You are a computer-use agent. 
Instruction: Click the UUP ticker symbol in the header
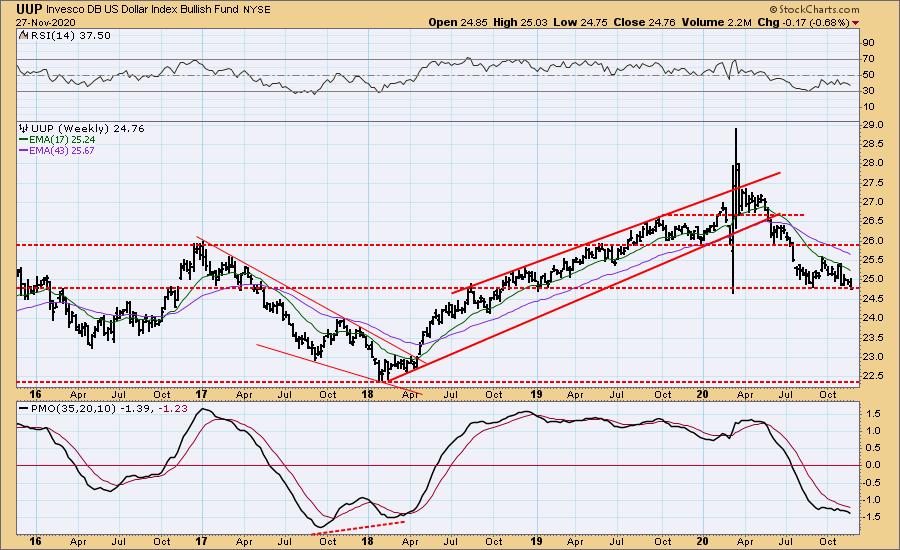click(29, 9)
